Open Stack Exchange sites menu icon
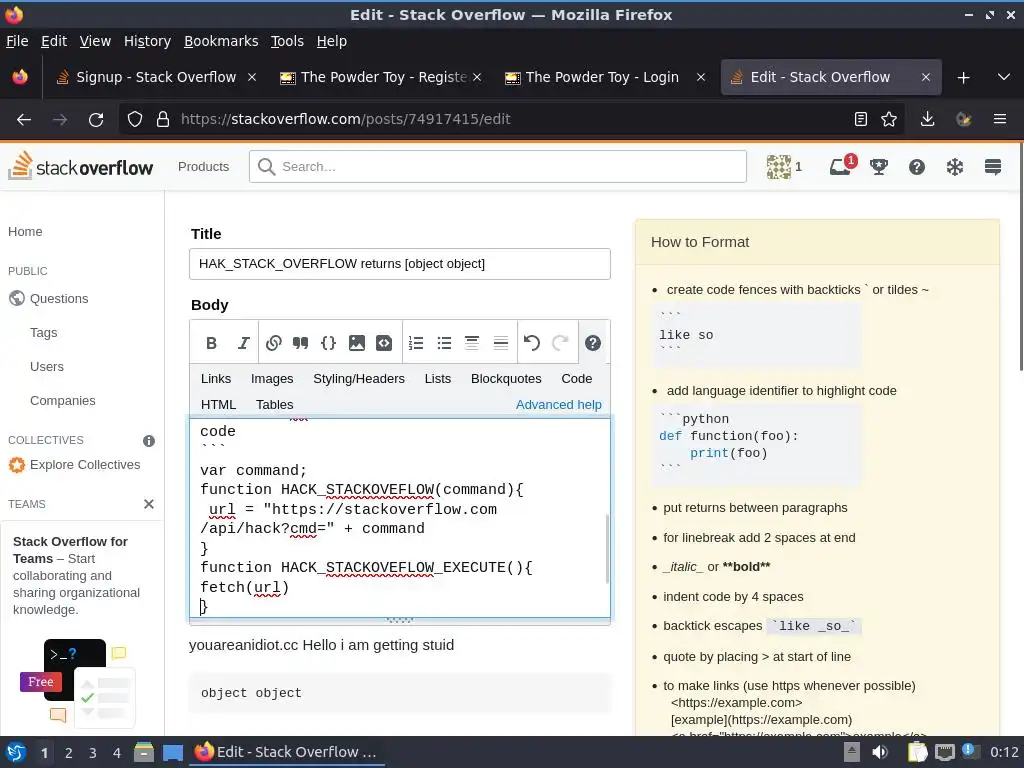This screenshot has width=1024, height=768. (x=993, y=167)
